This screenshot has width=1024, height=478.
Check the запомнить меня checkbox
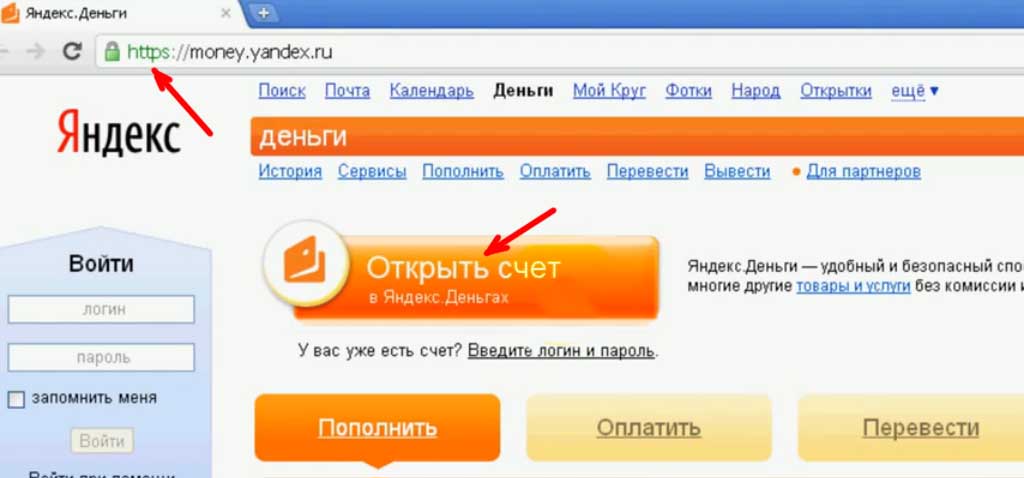coord(16,399)
